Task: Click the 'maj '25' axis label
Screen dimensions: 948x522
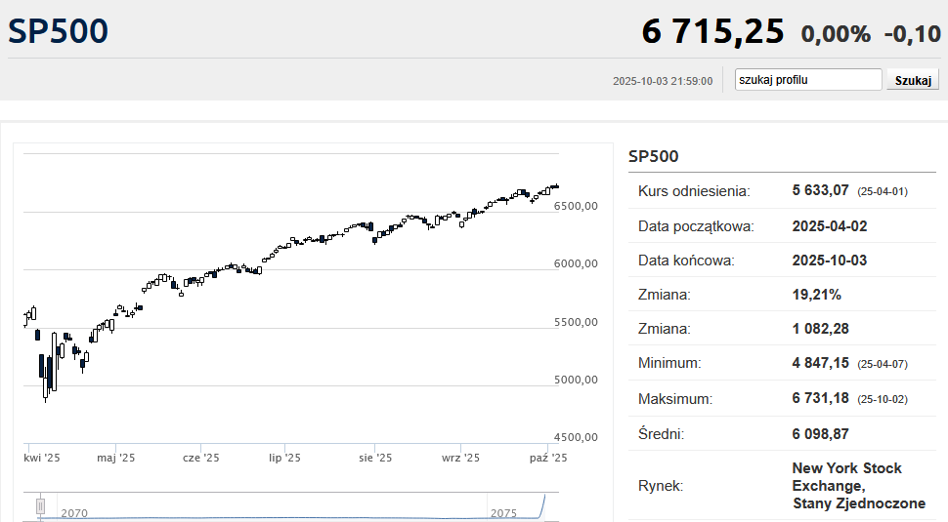Action: 116,458
